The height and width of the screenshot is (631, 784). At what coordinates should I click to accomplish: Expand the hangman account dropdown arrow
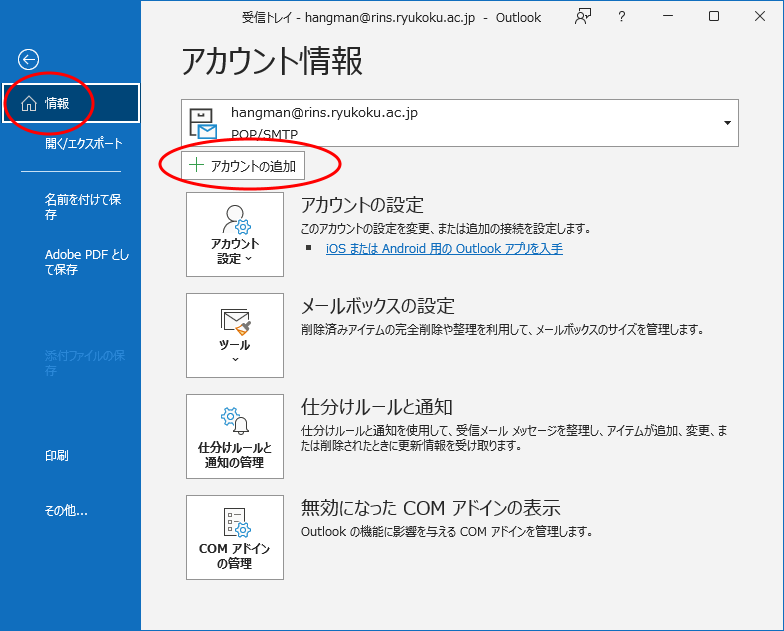pos(728,123)
